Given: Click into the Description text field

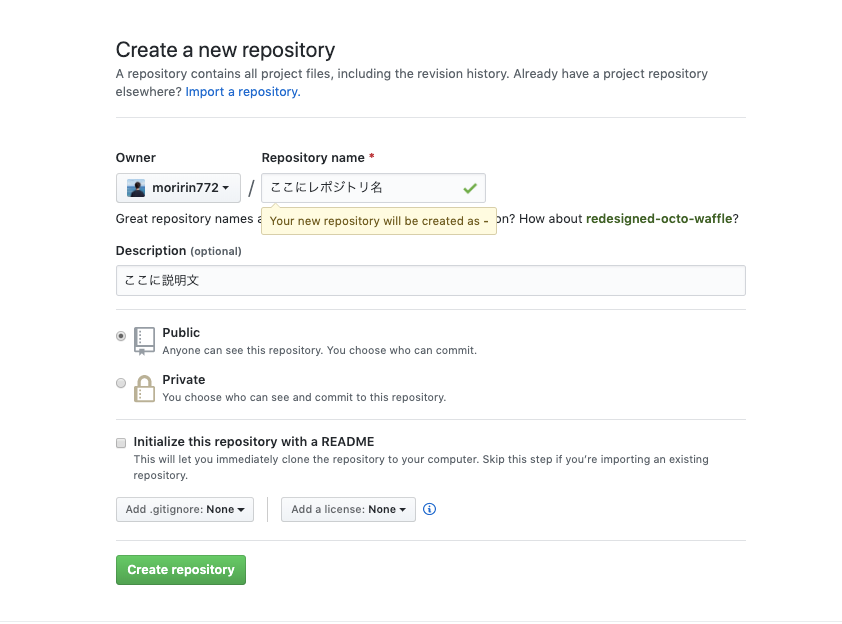Looking at the screenshot, I should pos(430,281).
